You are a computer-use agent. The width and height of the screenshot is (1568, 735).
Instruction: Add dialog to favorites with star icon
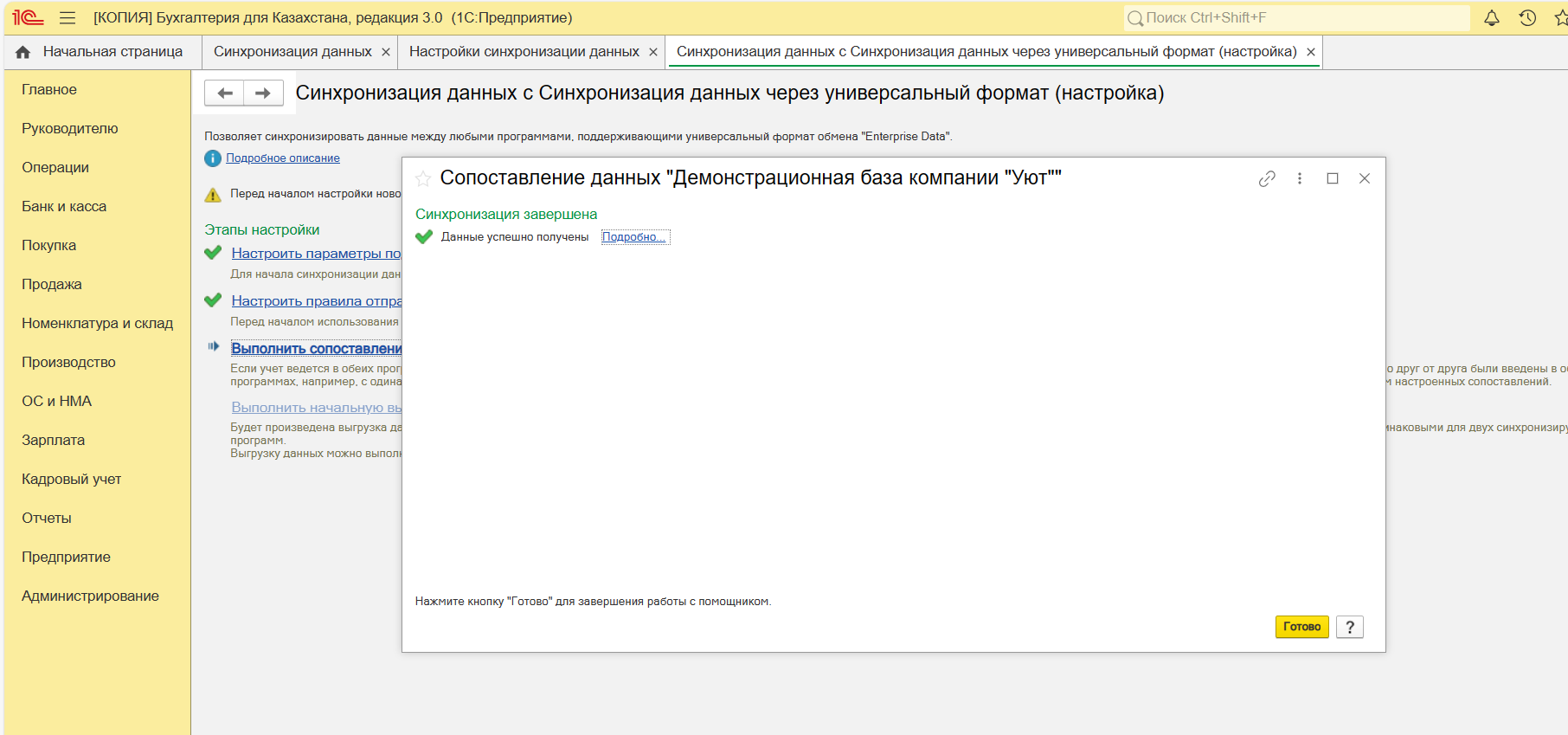[423, 179]
